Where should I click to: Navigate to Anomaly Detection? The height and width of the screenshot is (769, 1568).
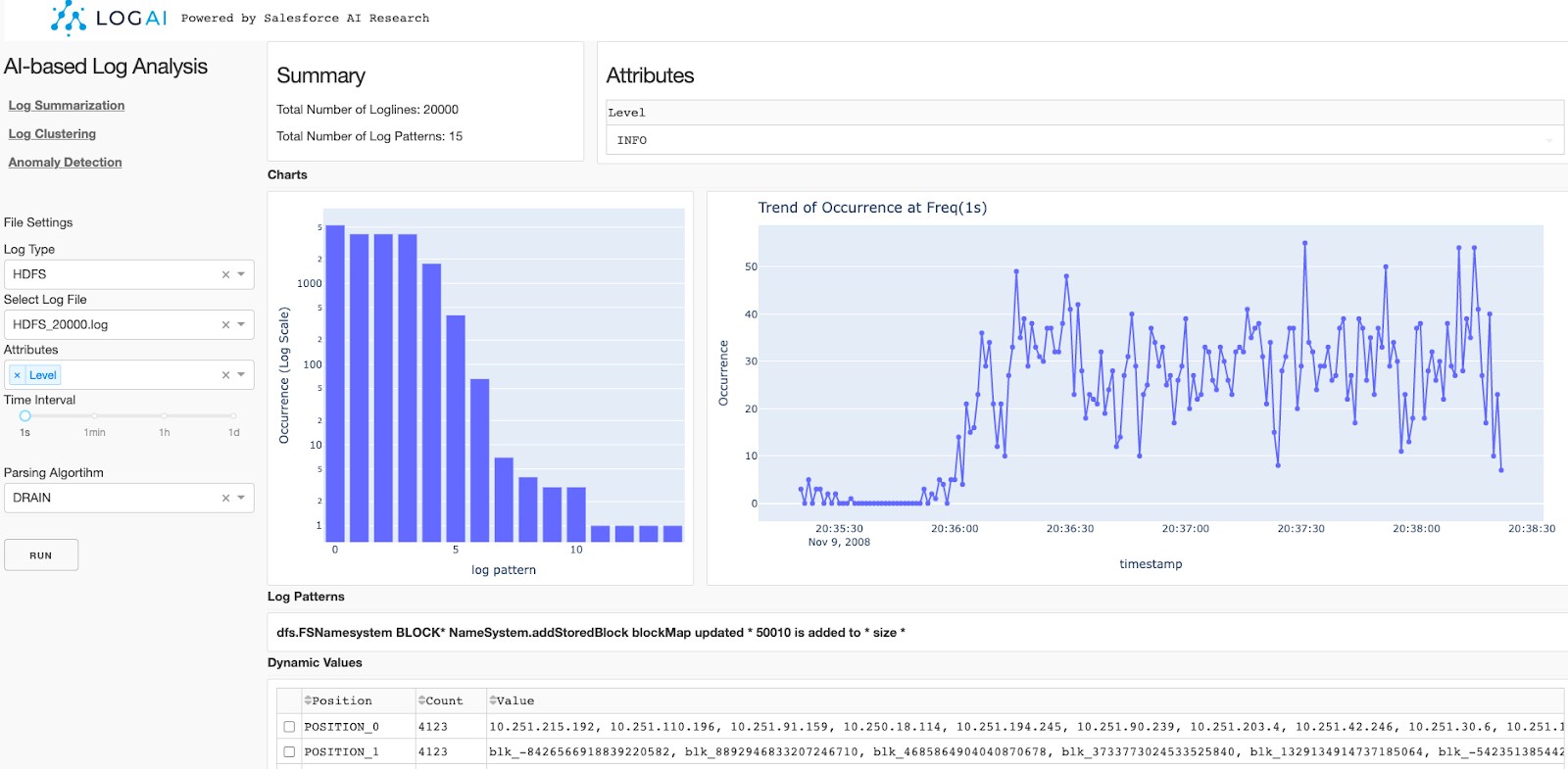pos(65,162)
